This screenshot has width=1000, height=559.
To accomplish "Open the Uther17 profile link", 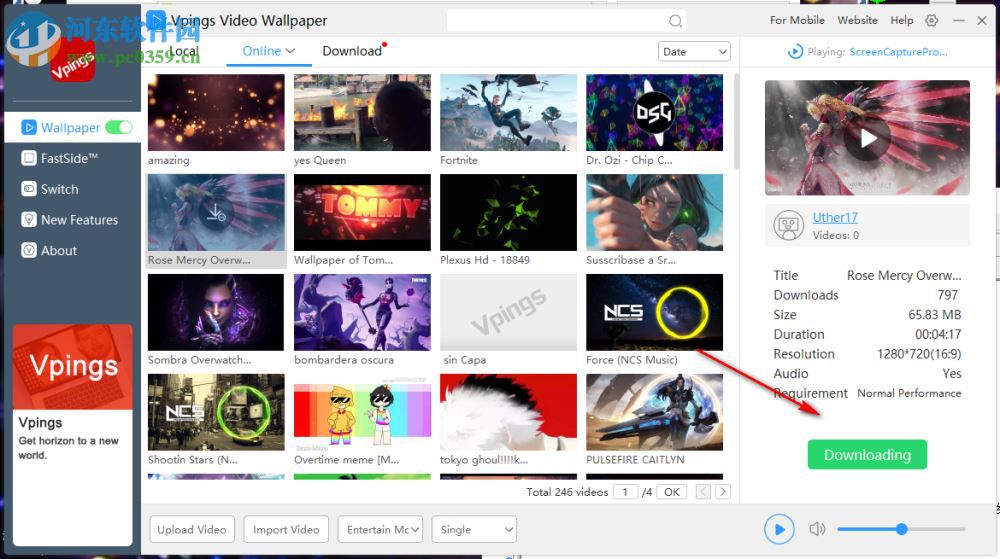I will click(835, 217).
